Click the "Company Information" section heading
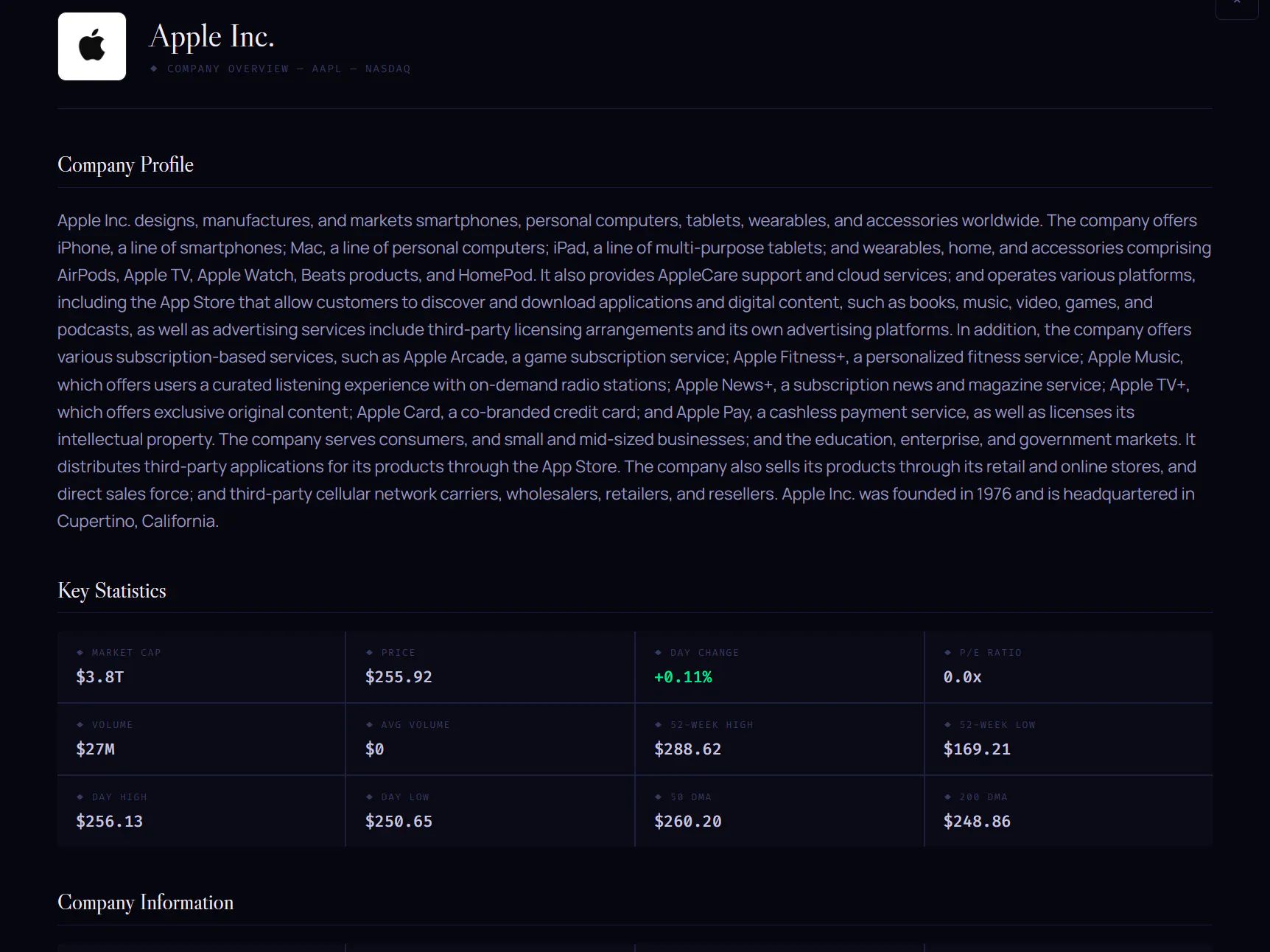Viewport: 1270px width, 952px height. pos(146,903)
